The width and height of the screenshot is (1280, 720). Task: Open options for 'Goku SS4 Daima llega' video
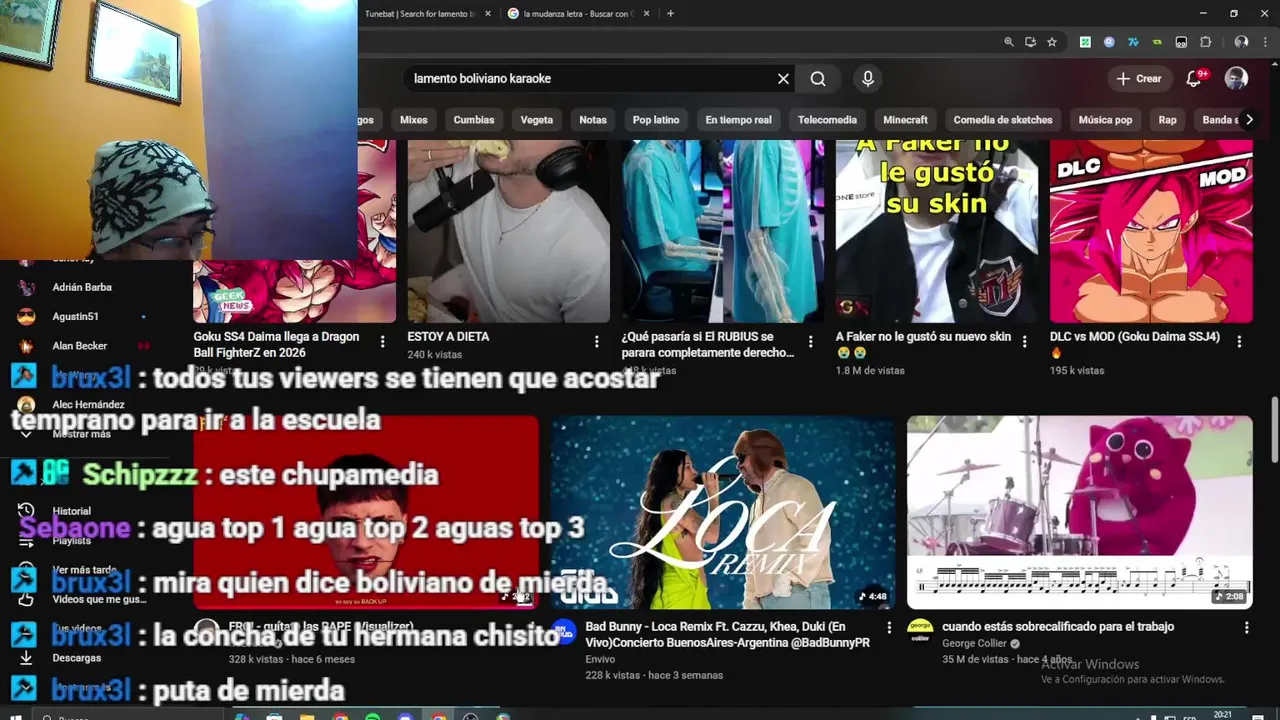click(x=382, y=341)
